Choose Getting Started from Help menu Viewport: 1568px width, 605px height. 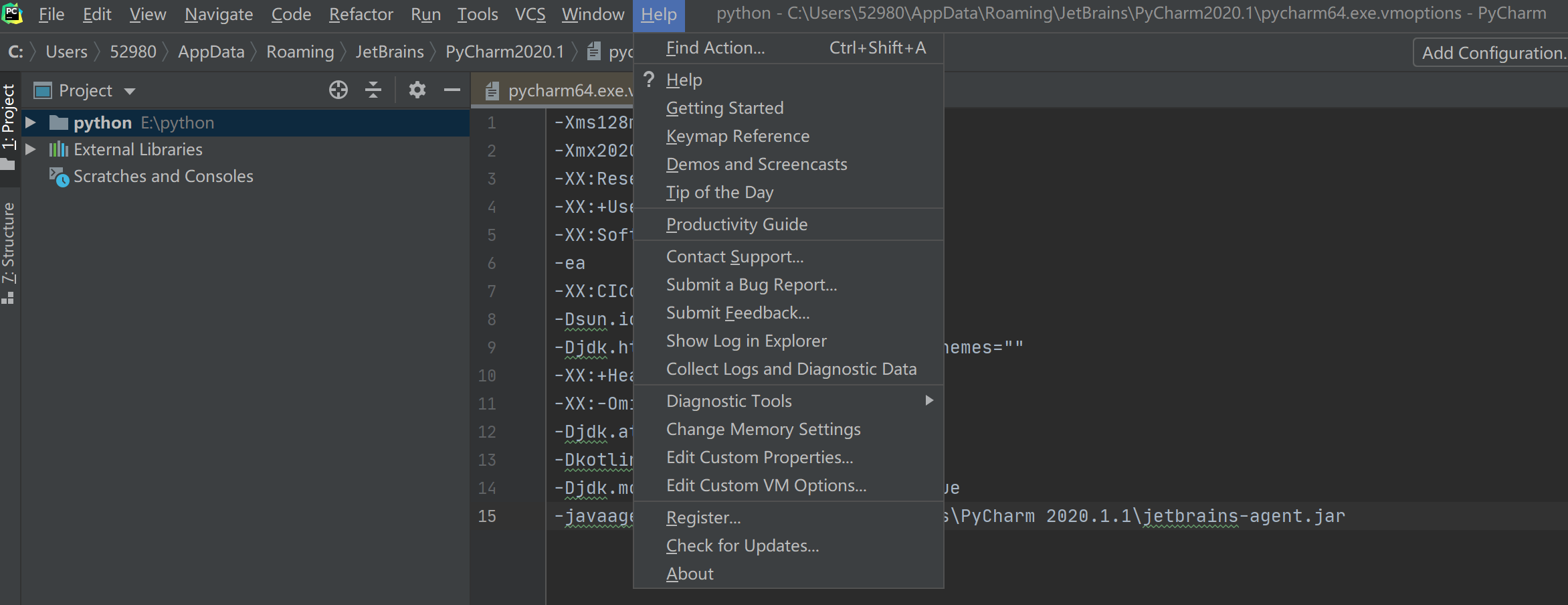(789, 108)
